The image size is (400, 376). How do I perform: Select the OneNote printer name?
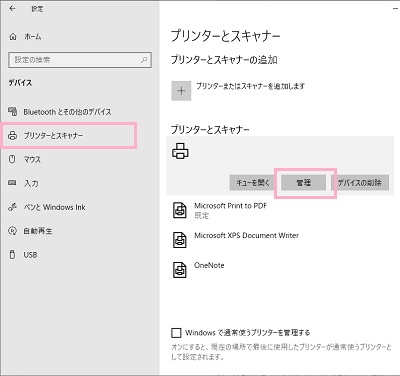(x=209, y=265)
